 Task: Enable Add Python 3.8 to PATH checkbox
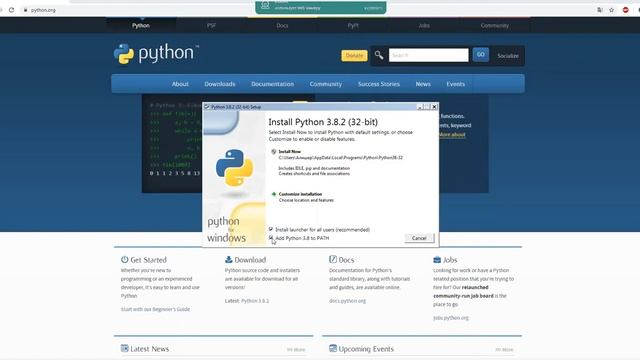point(271,238)
